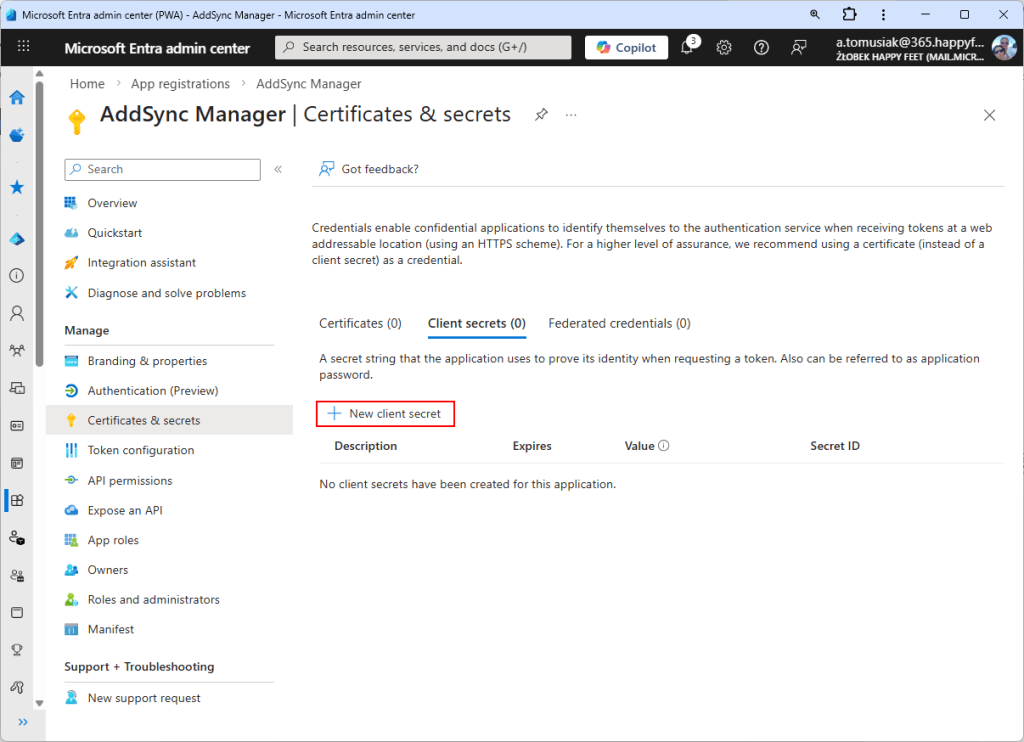Pin the Certificates & secrets blade
This screenshot has height=742, width=1024.
coord(541,115)
